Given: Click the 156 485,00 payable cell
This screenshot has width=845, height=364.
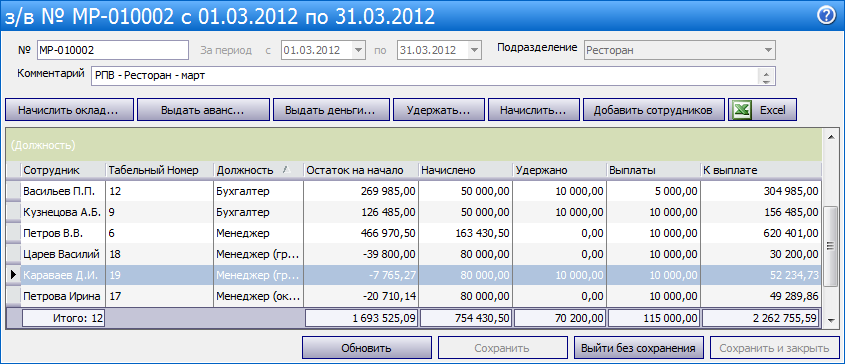Looking at the screenshot, I should click(761, 212).
